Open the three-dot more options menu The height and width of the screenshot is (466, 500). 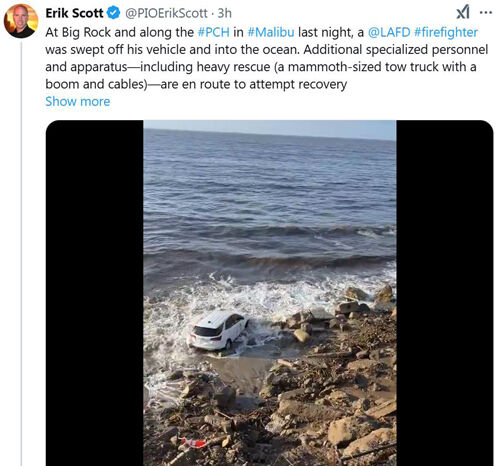point(486,13)
